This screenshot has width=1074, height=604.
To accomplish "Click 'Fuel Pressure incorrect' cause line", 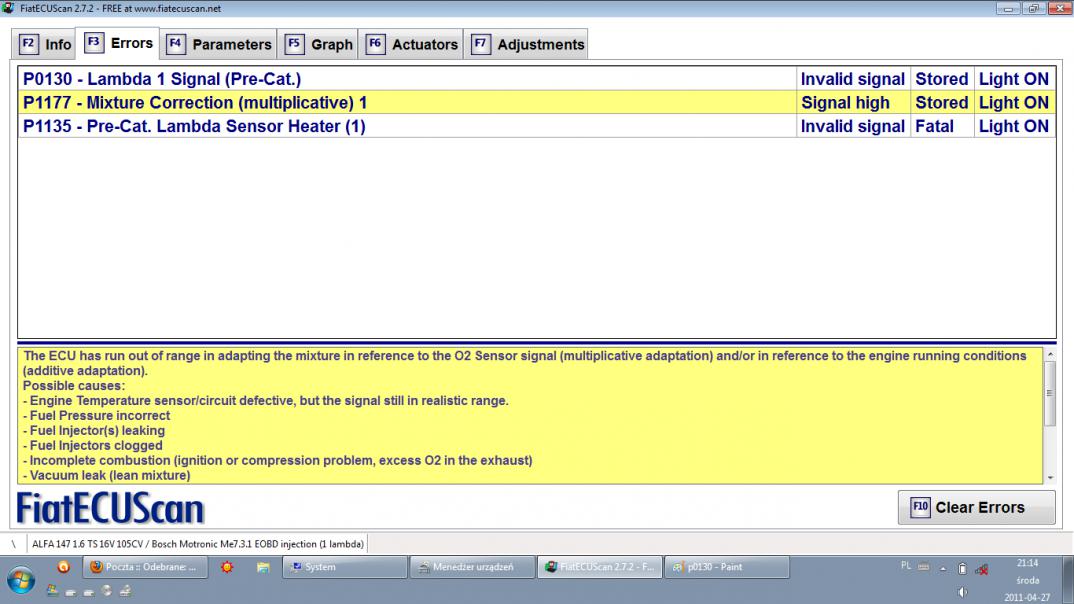I will tap(97, 416).
